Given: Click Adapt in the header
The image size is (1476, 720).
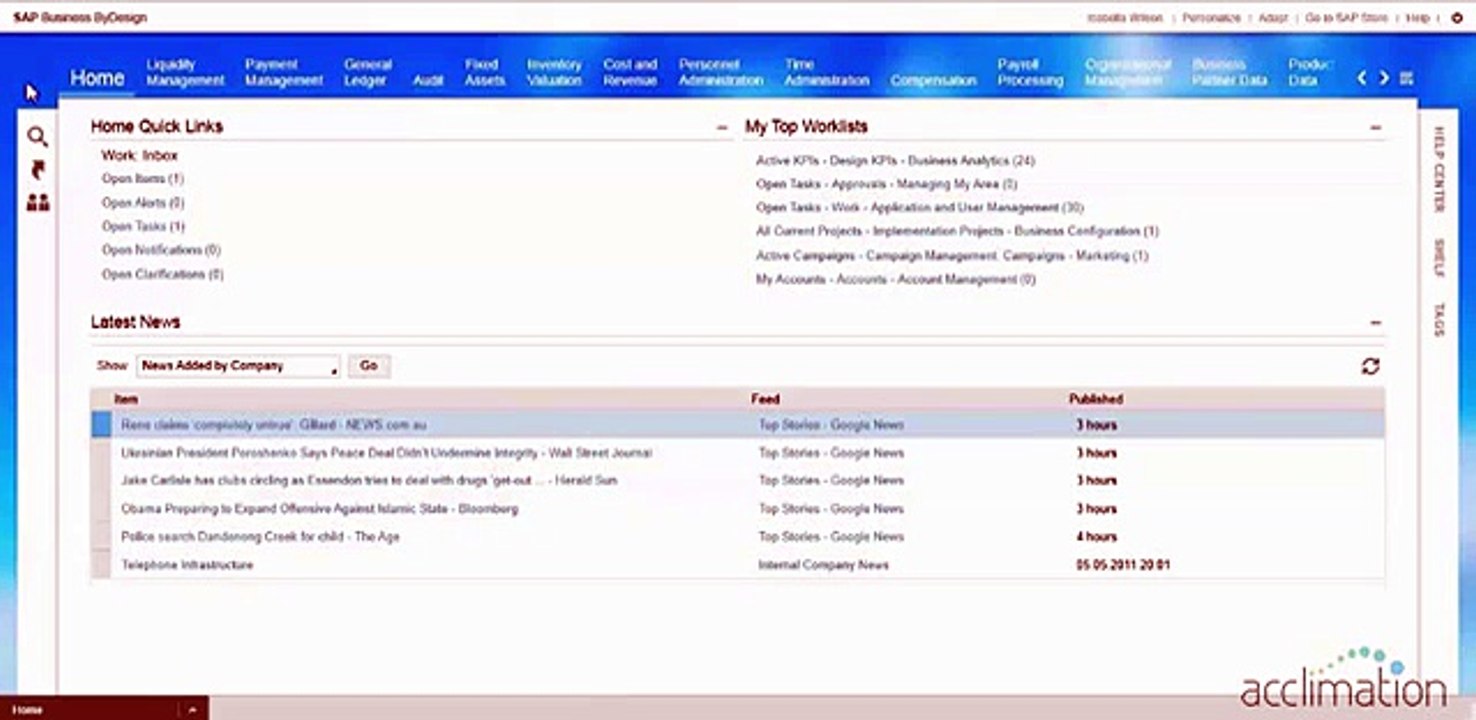Looking at the screenshot, I should (1273, 18).
